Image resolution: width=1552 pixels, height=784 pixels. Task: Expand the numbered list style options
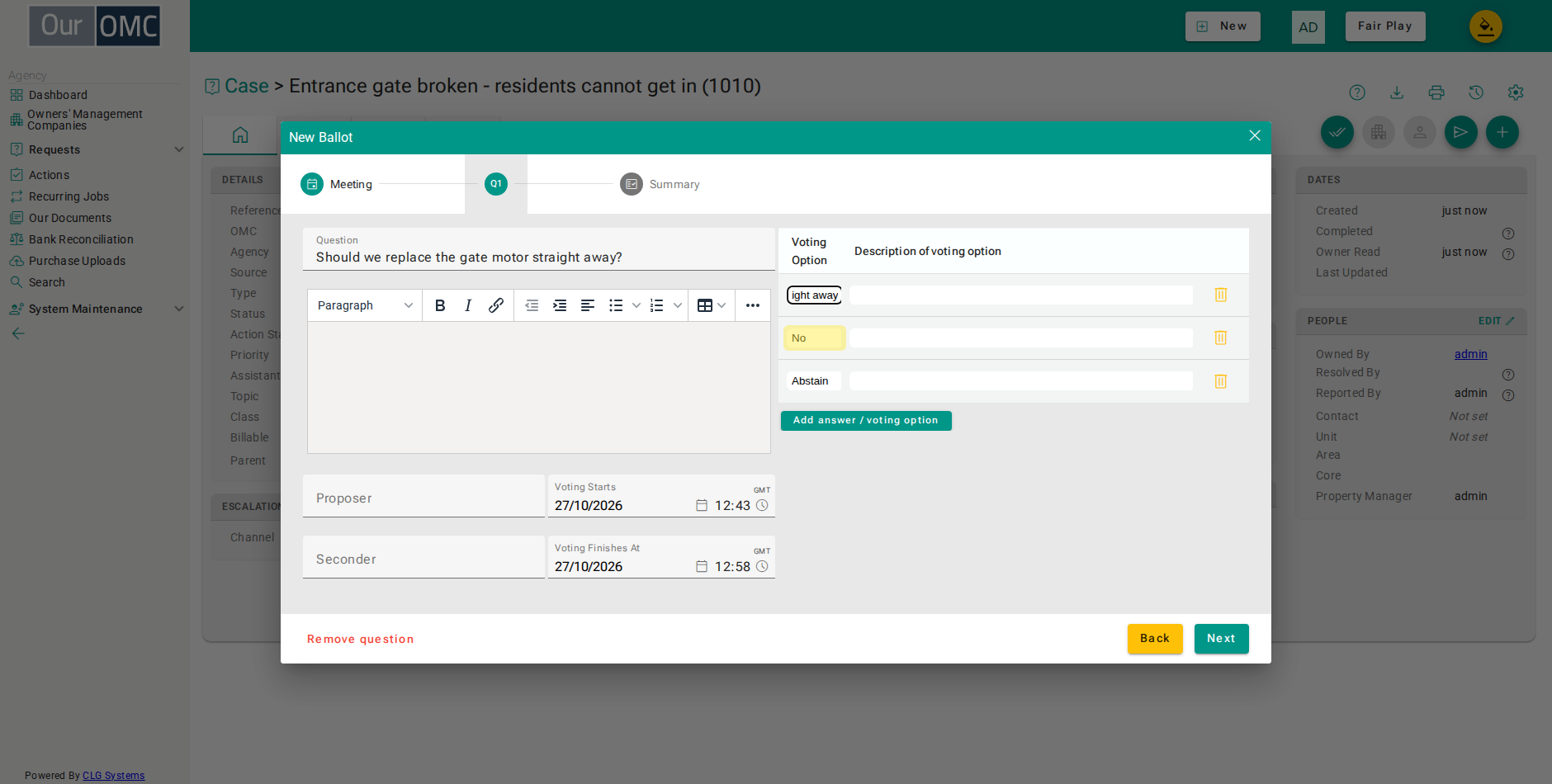click(x=678, y=305)
